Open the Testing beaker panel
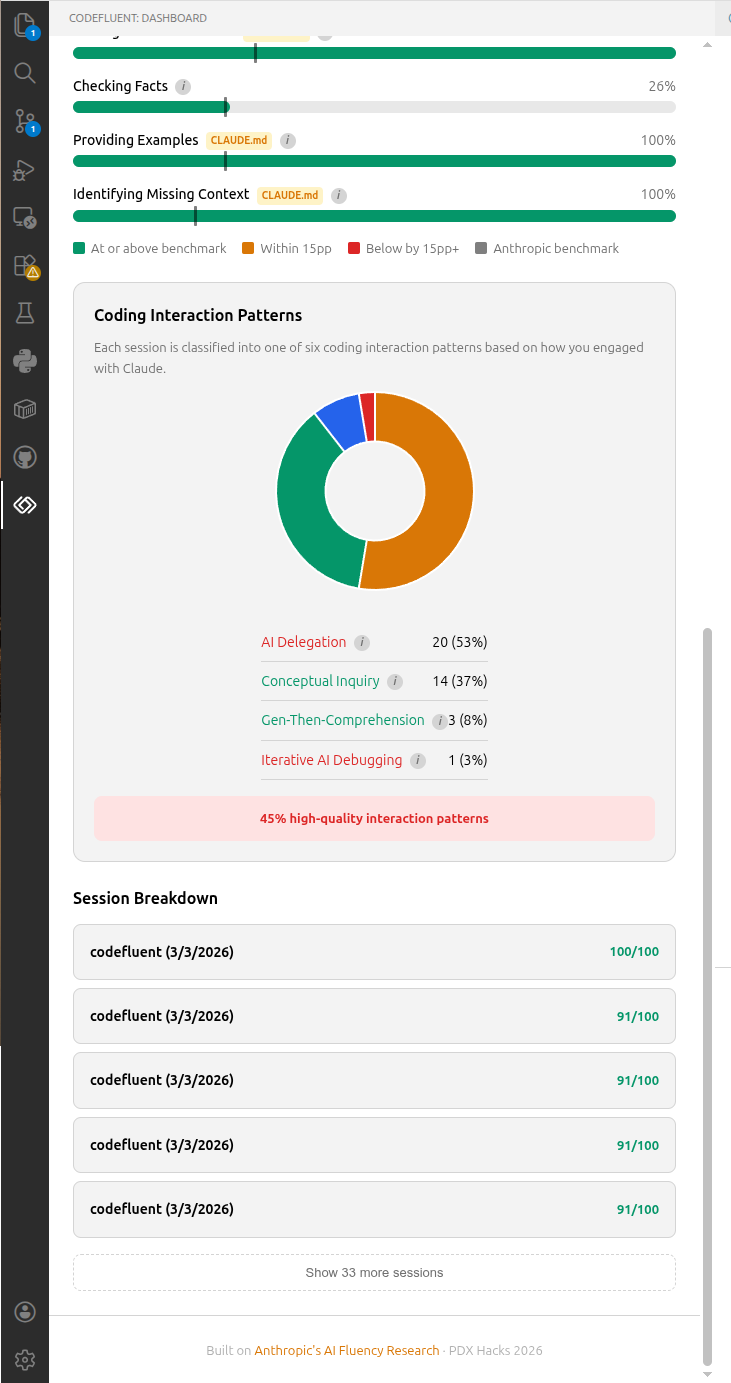Viewport: 731px width, 1383px height. pyautogui.click(x=24, y=312)
